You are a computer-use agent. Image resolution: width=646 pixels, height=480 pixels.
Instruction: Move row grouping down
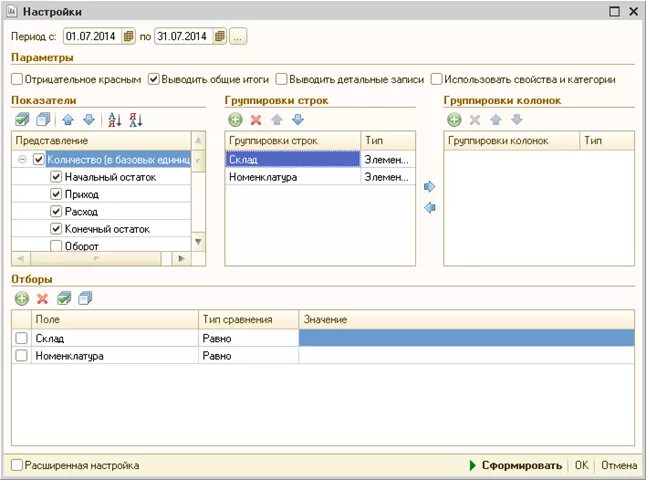[298, 120]
